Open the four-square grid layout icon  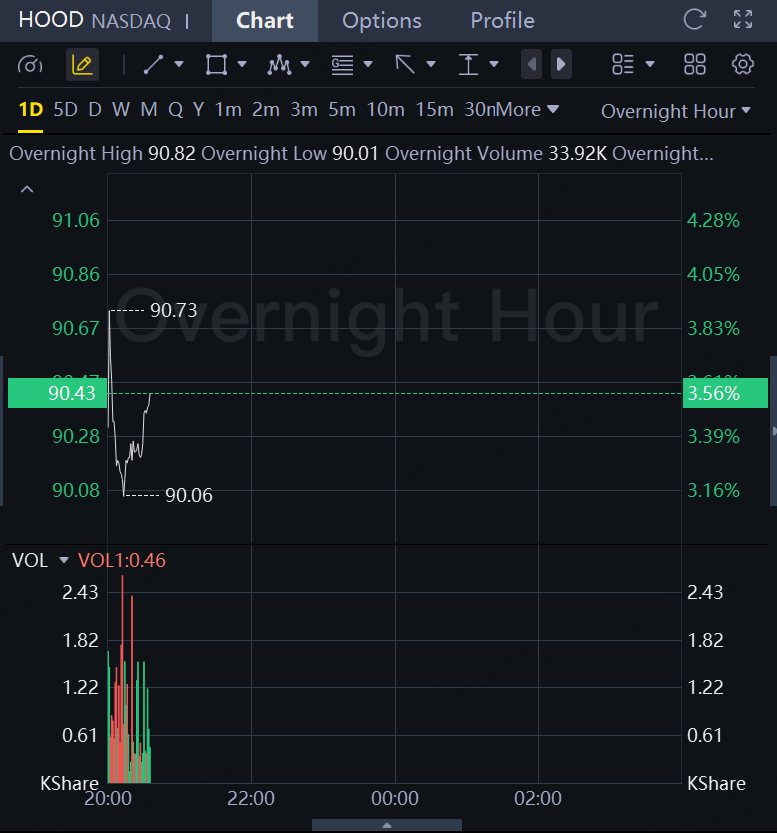tap(695, 65)
